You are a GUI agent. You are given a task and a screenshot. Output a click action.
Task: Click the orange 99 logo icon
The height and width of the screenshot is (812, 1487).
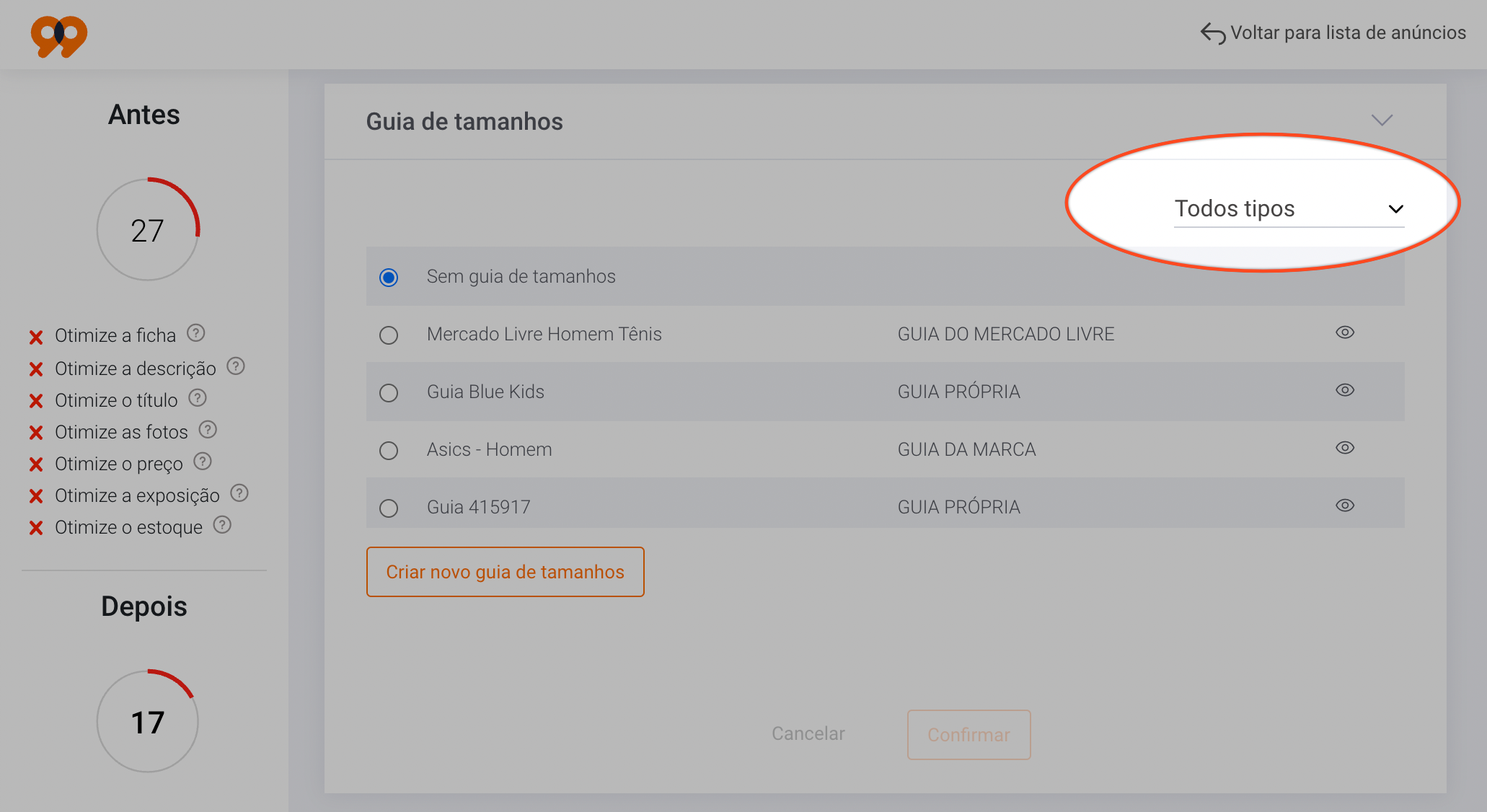coord(59,36)
